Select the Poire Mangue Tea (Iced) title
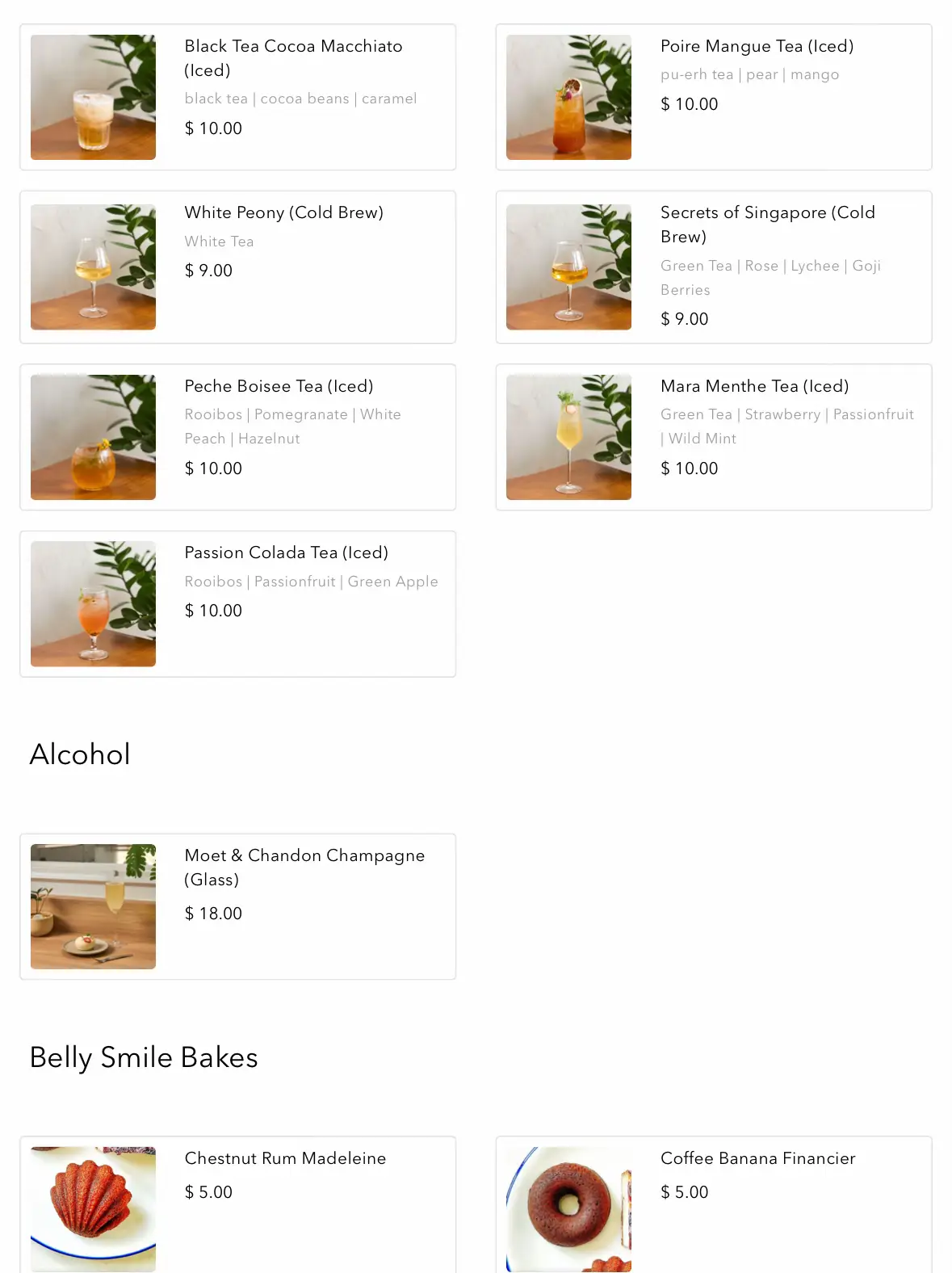 point(757,46)
